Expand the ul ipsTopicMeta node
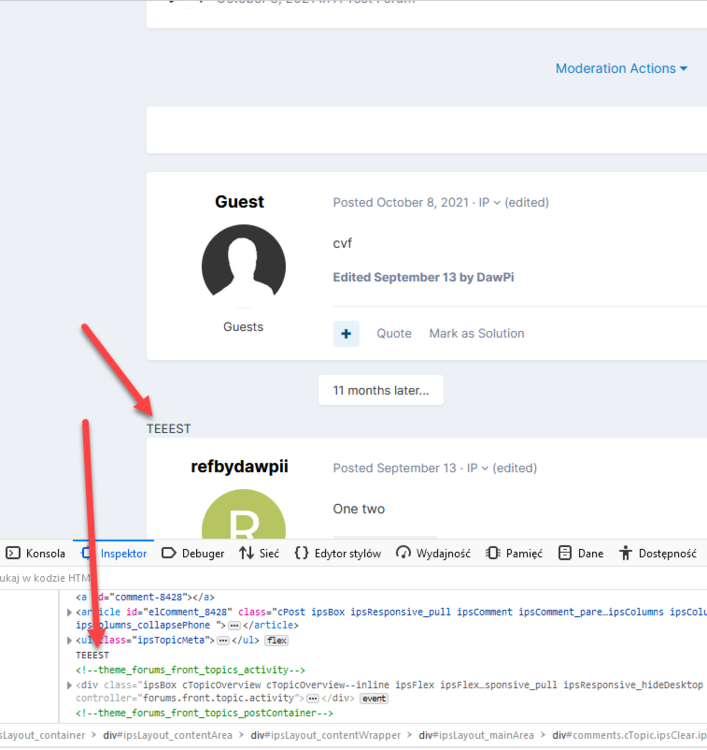707x750 pixels. coord(69,640)
